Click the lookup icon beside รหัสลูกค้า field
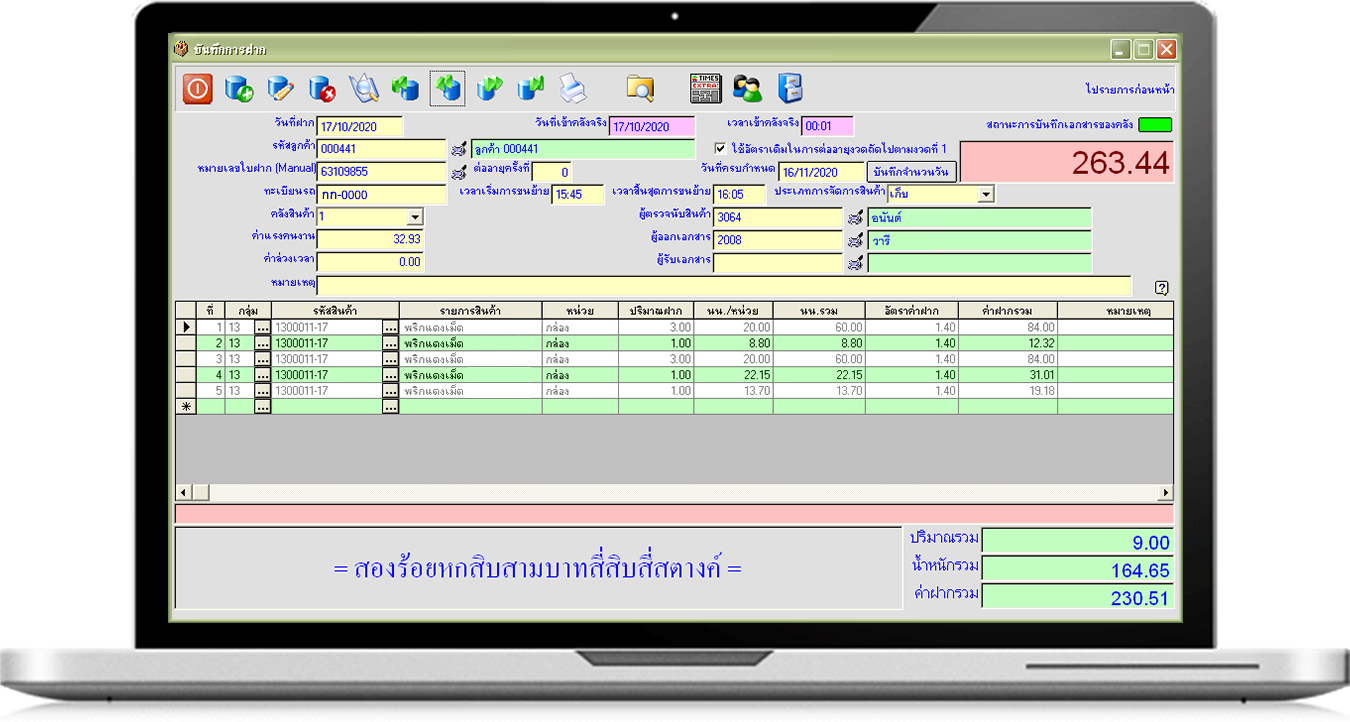The width and height of the screenshot is (1350, 722). [x=459, y=150]
